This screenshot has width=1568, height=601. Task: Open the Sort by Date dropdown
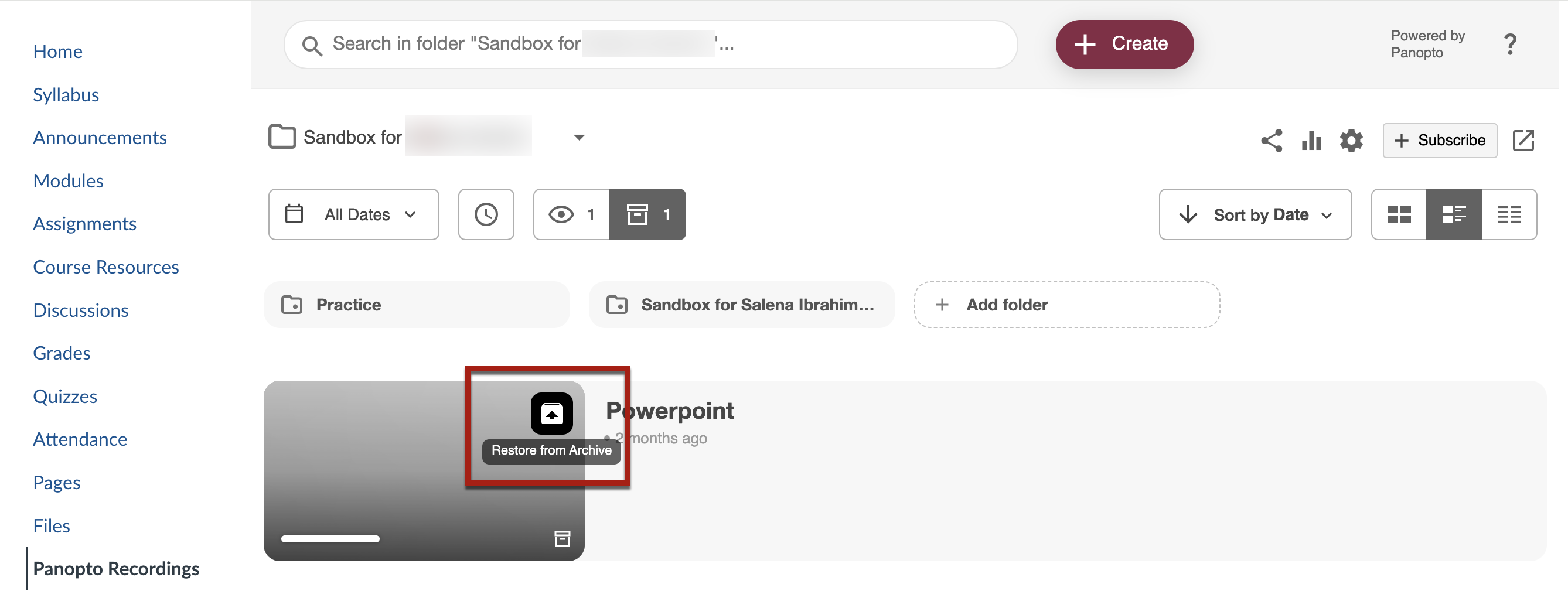pyautogui.click(x=1255, y=214)
